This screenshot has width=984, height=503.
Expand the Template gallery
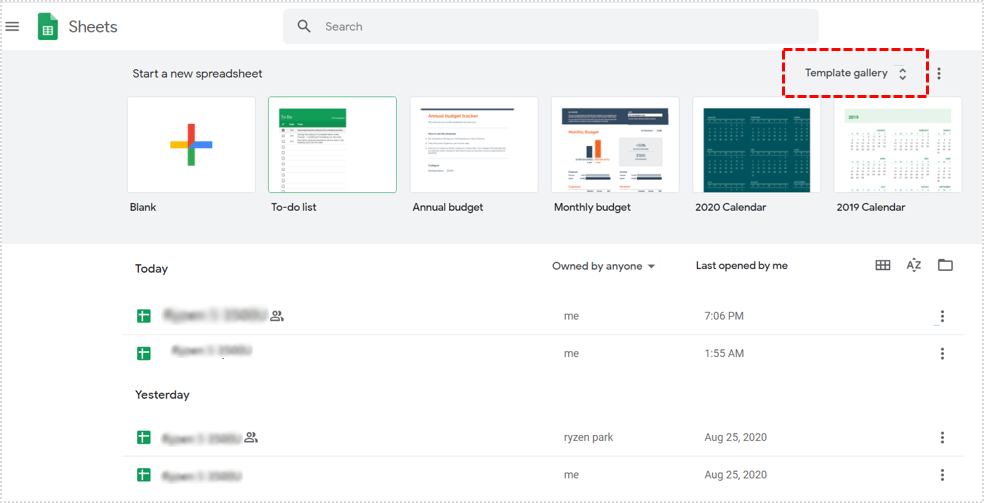tap(855, 73)
